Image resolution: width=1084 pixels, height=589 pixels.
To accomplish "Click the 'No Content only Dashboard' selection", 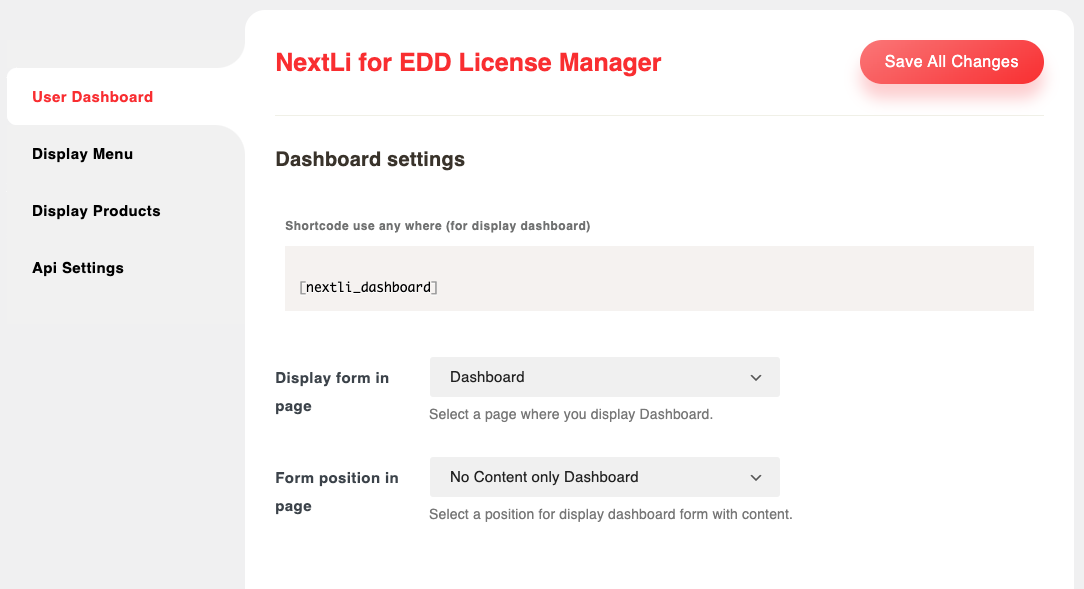I will click(x=544, y=477).
